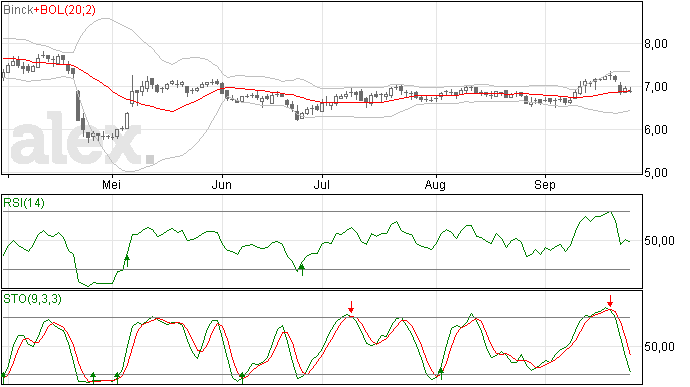Click the green buy arrow in STO at June

242,378
